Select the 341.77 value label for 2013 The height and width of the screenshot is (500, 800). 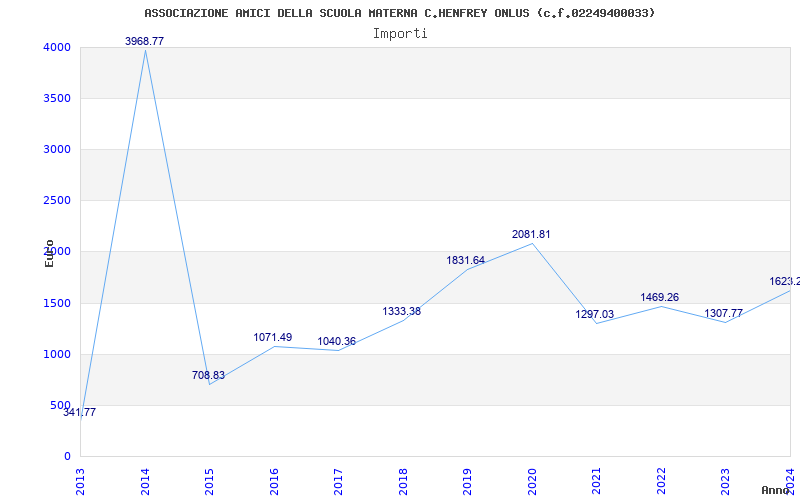pyautogui.click(x=79, y=413)
